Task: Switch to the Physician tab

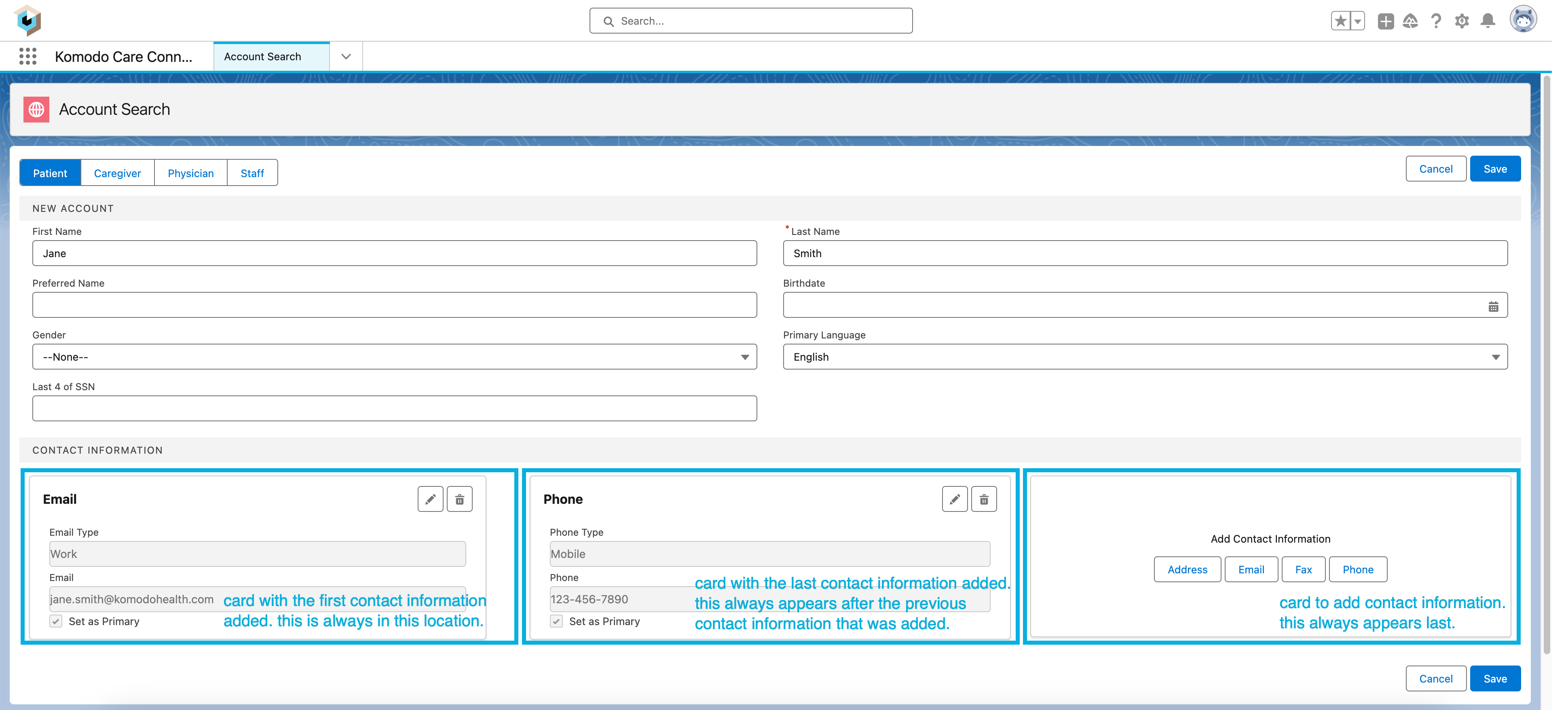Action: [x=190, y=173]
